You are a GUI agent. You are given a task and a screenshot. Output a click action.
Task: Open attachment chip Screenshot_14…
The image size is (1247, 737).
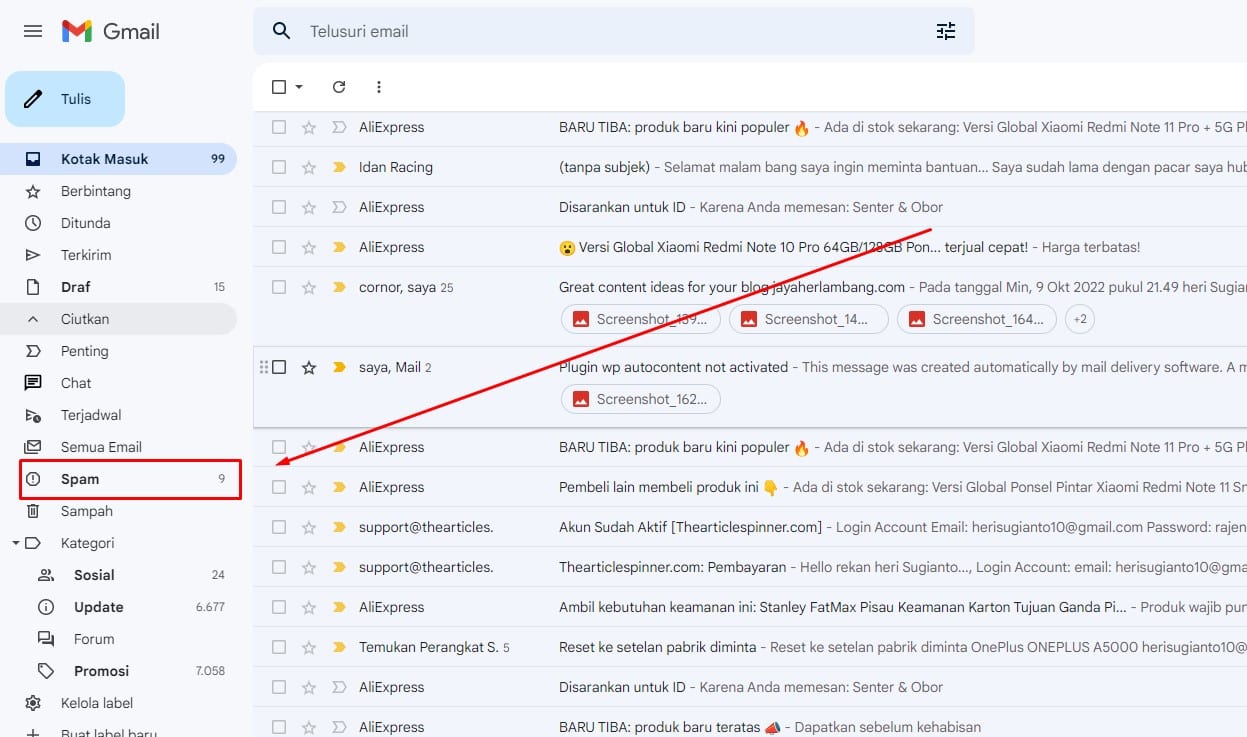pos(809,319)
